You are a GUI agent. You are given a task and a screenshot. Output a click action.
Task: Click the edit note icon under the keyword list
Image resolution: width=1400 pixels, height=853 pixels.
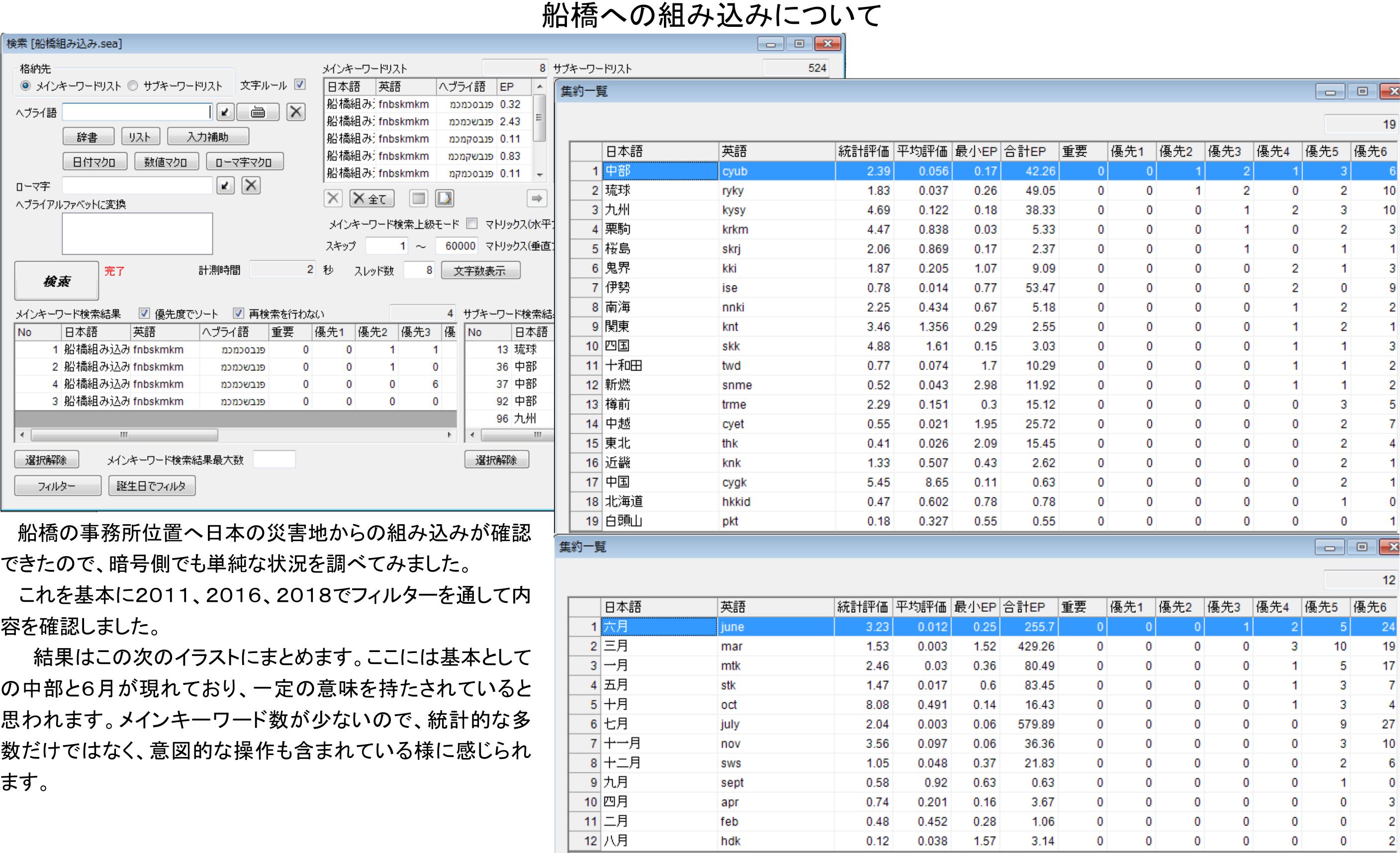click(444, 198)
